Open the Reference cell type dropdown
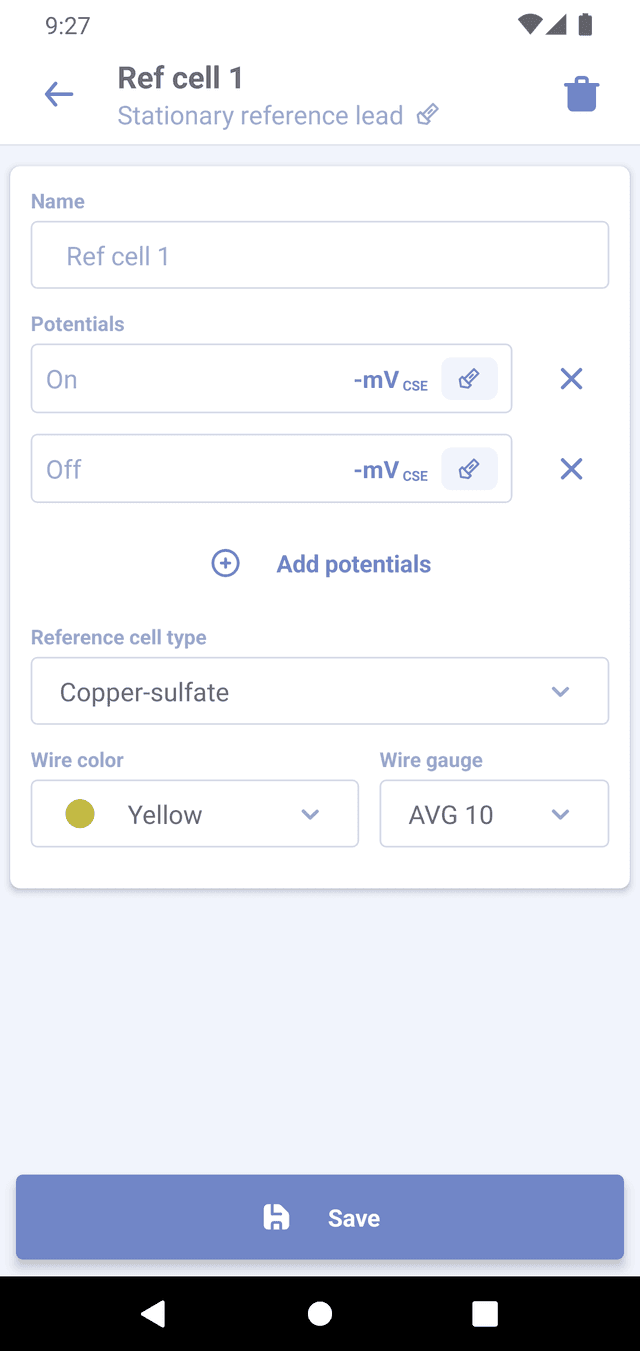The width and height of the screenshot is (640, 1351). (x=320, y=691)
